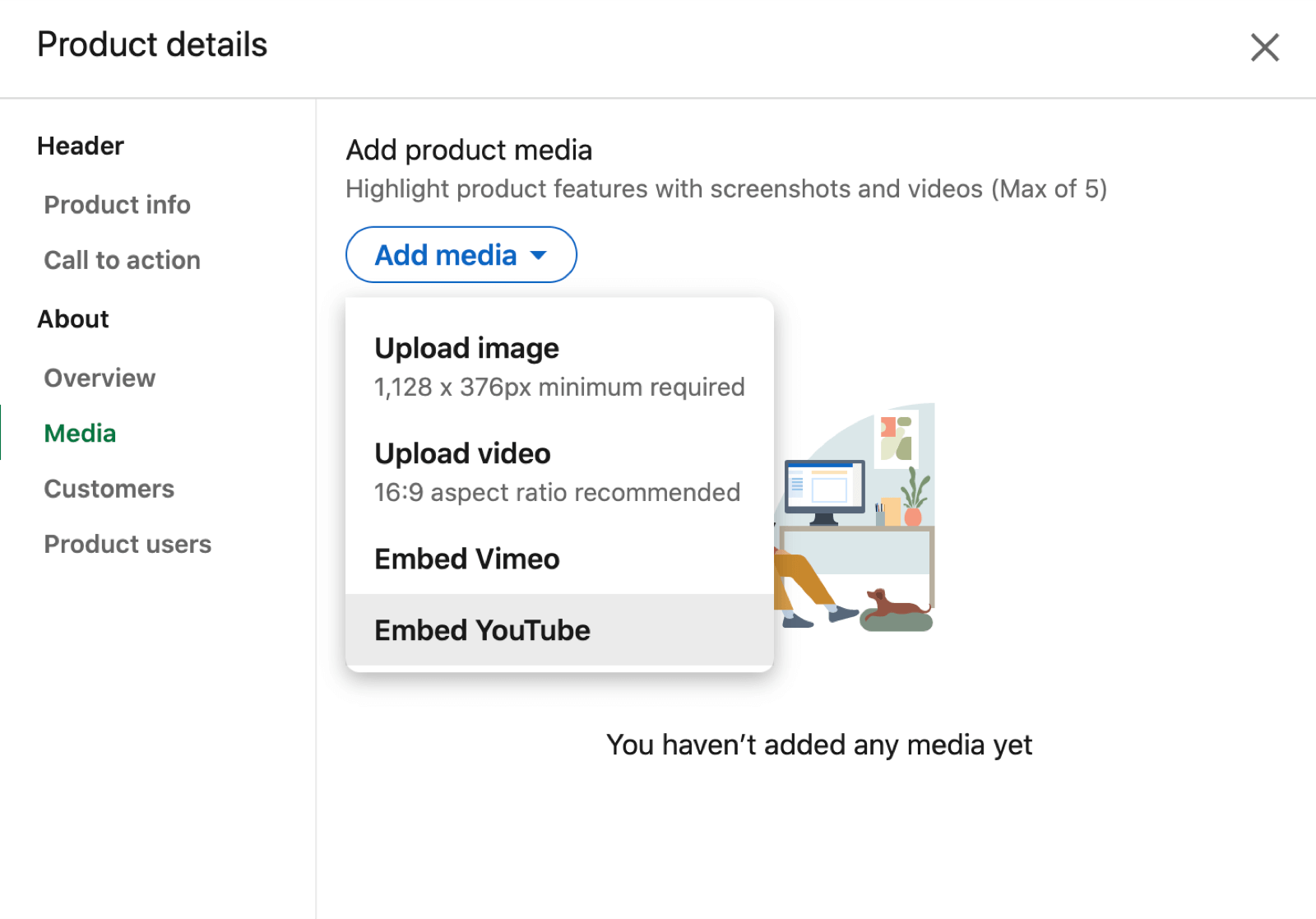Navigate to the Overview section
This screenshot has width=1316, height=919.
pos(100,378)
